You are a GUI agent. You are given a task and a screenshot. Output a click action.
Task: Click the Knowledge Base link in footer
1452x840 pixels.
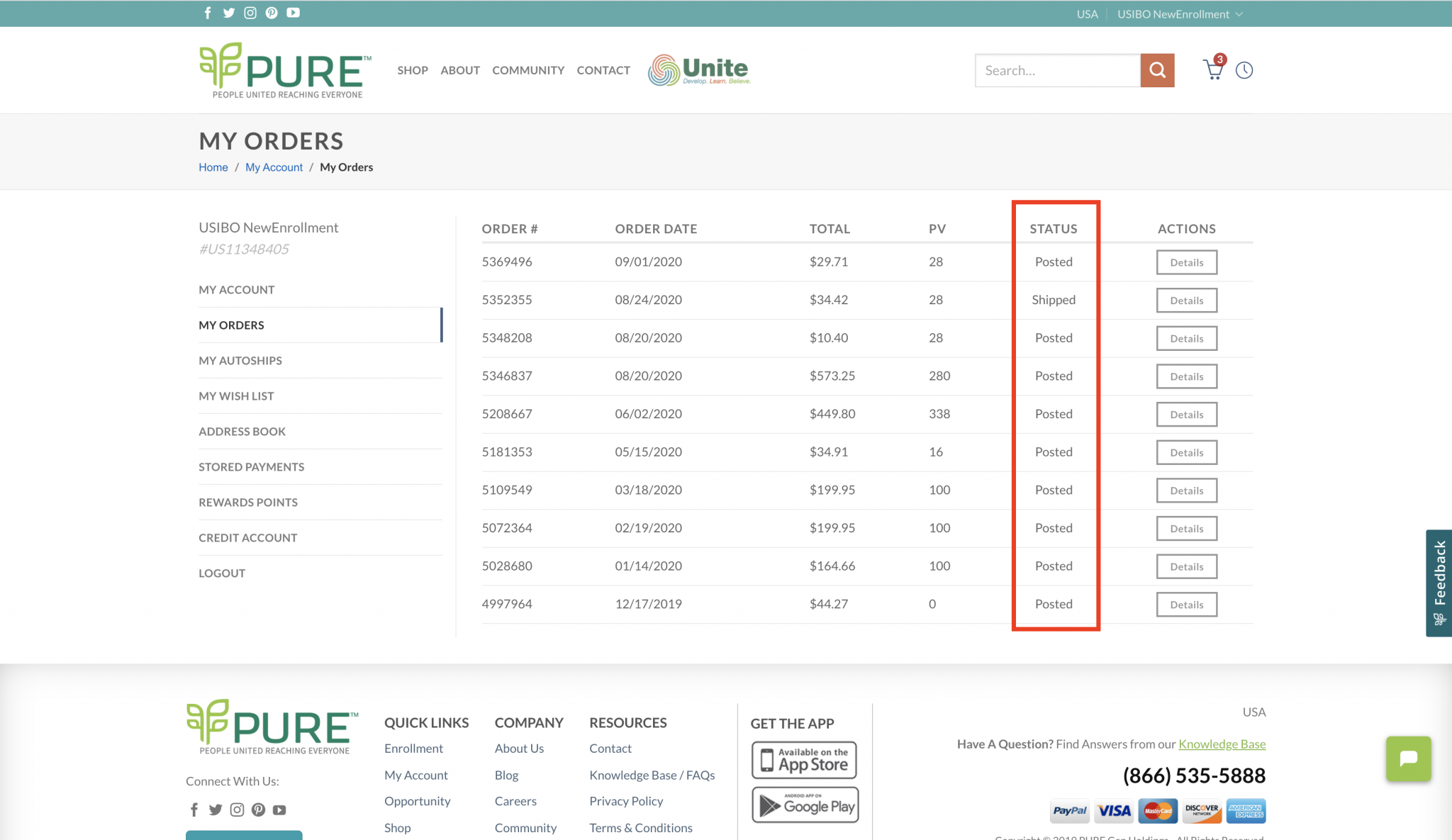tap(1222, 744)
